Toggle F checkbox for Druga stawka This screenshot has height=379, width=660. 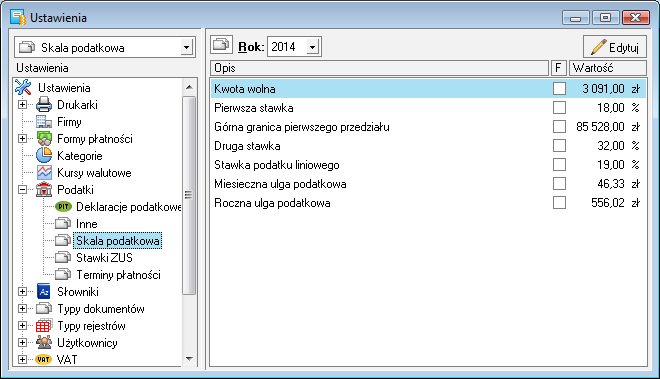[559, 146]
